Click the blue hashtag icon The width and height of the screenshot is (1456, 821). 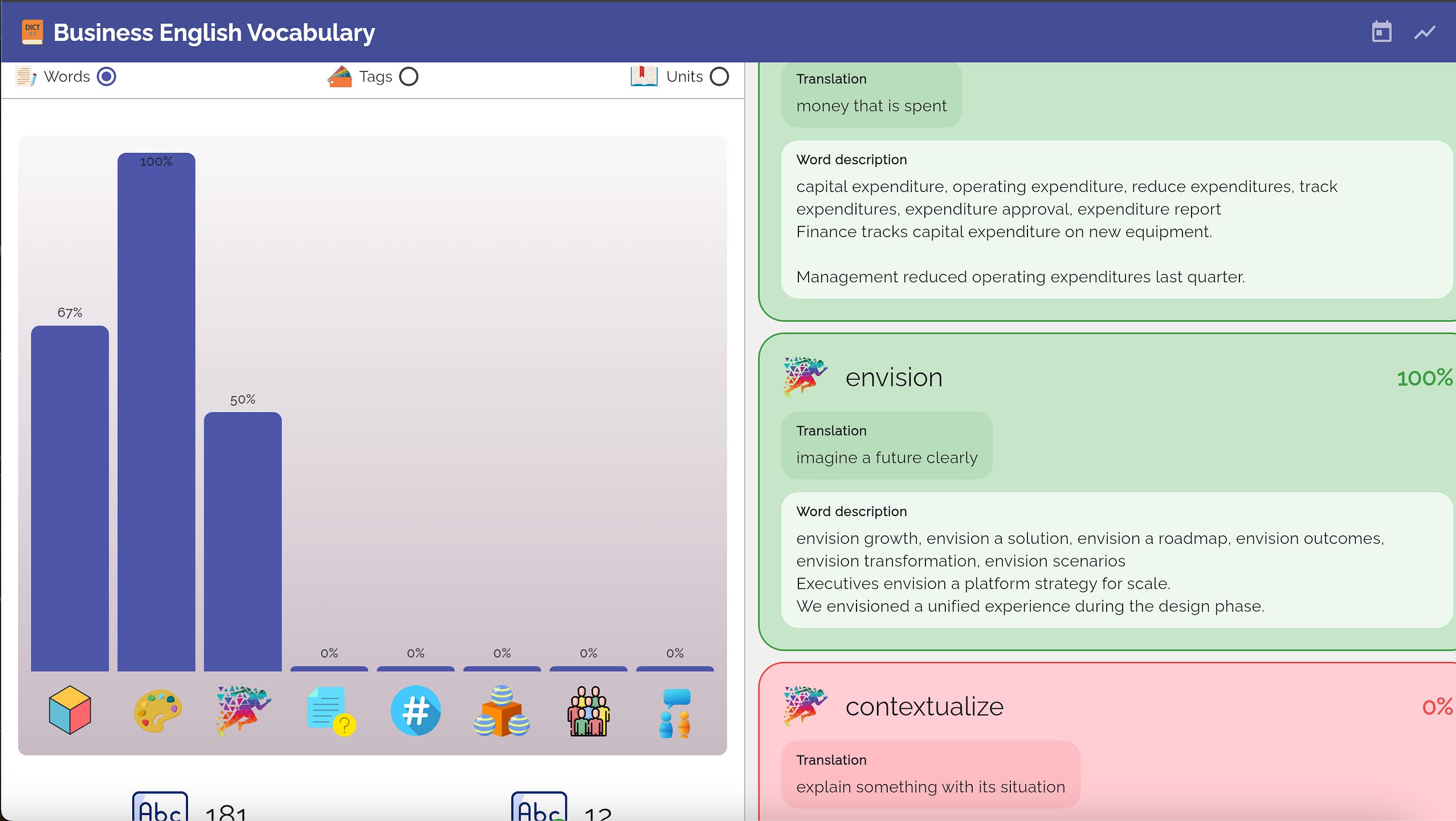(x=416, y=710)
